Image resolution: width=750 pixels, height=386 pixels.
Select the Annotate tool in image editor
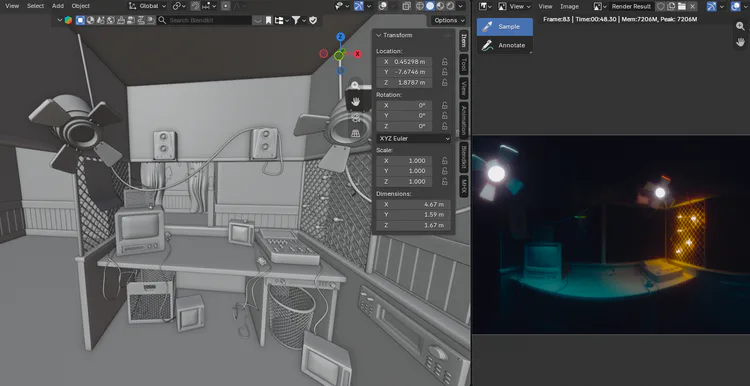pos(505,45)
